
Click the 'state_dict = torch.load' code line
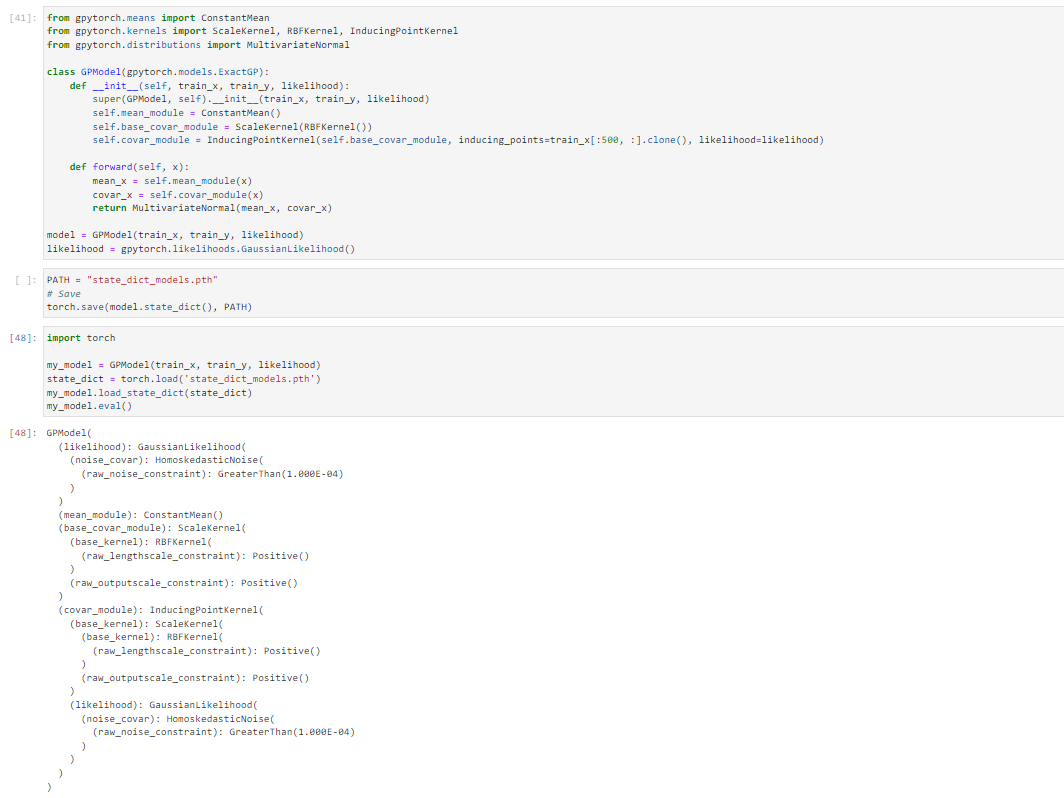tap(184, 379)
